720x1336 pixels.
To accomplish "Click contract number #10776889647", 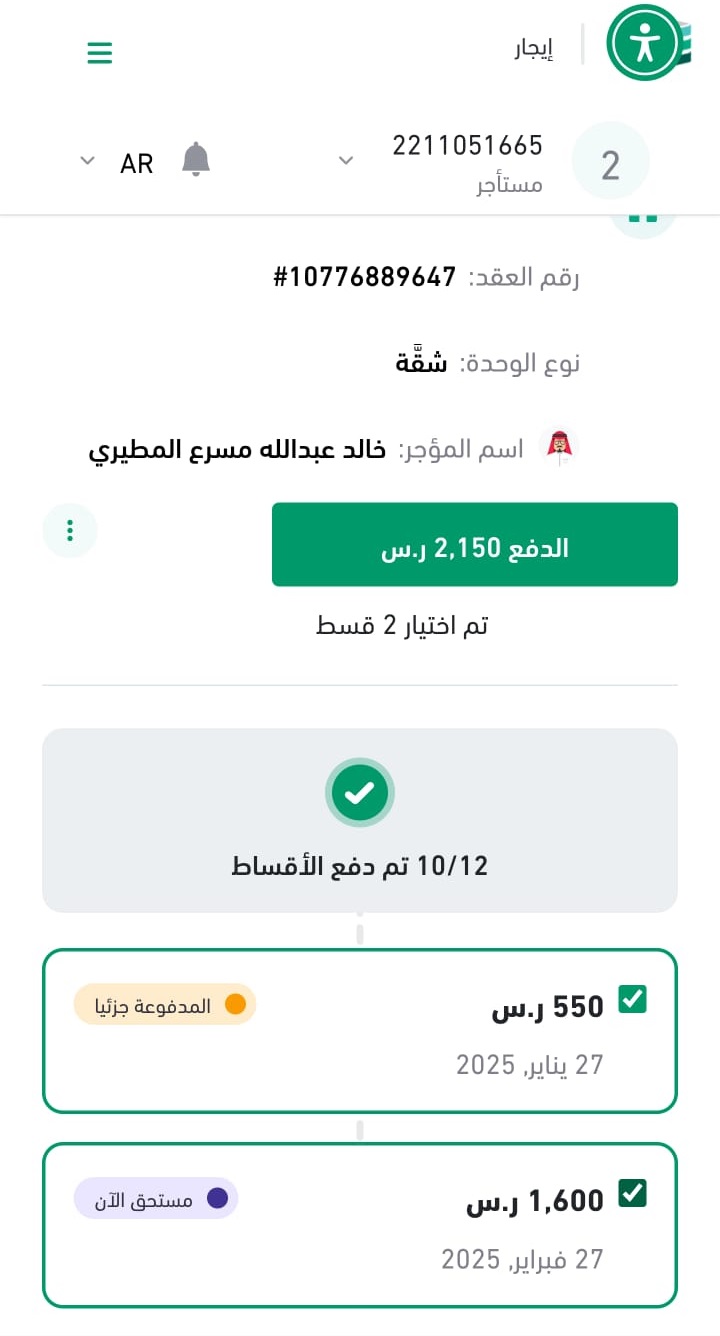I will [x=365, y=277].
